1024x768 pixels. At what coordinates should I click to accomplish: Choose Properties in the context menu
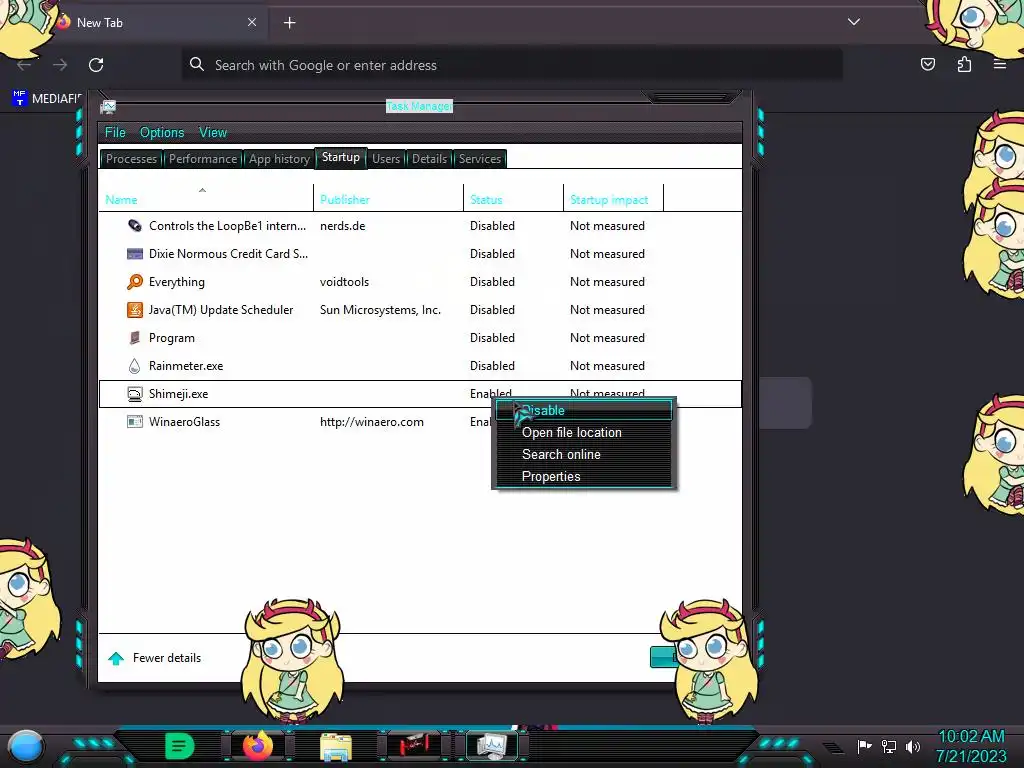coord(584,477)
